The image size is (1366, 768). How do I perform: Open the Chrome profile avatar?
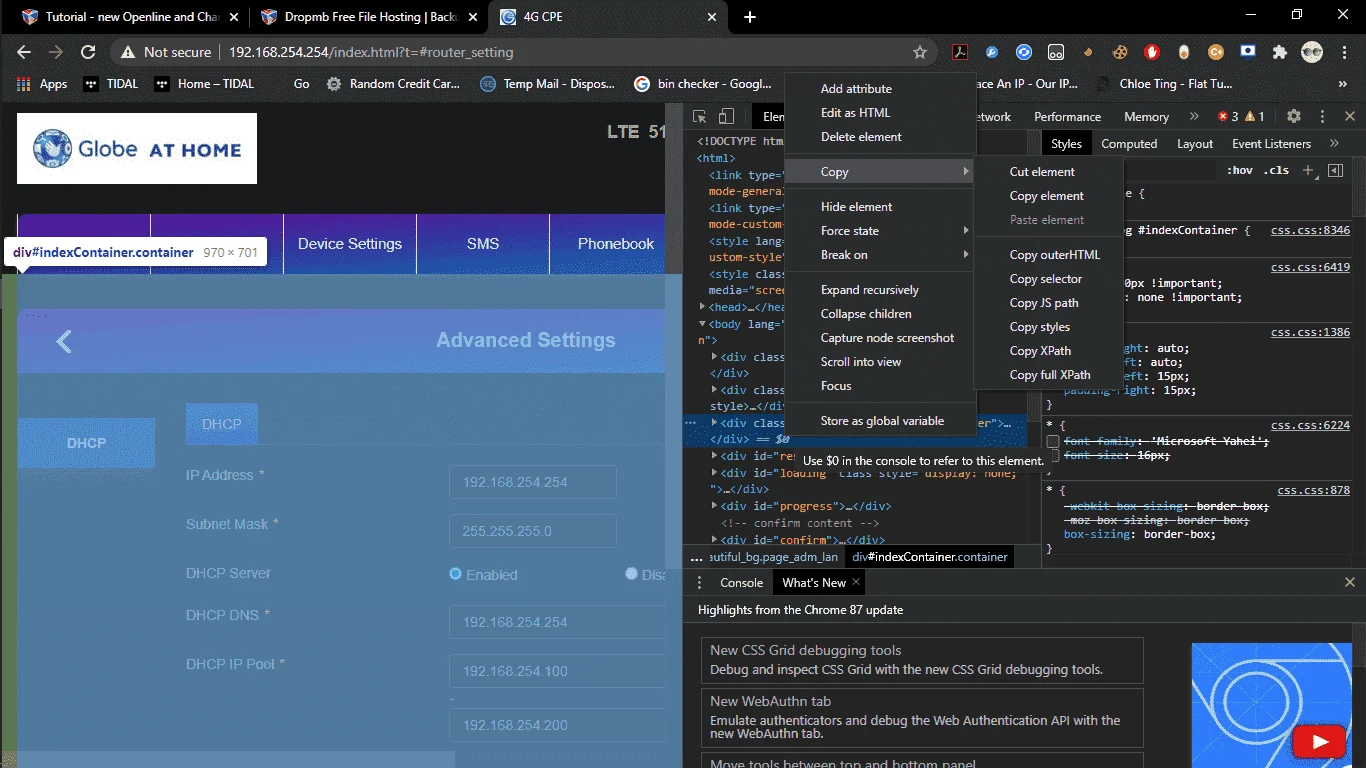(1312, 52)
